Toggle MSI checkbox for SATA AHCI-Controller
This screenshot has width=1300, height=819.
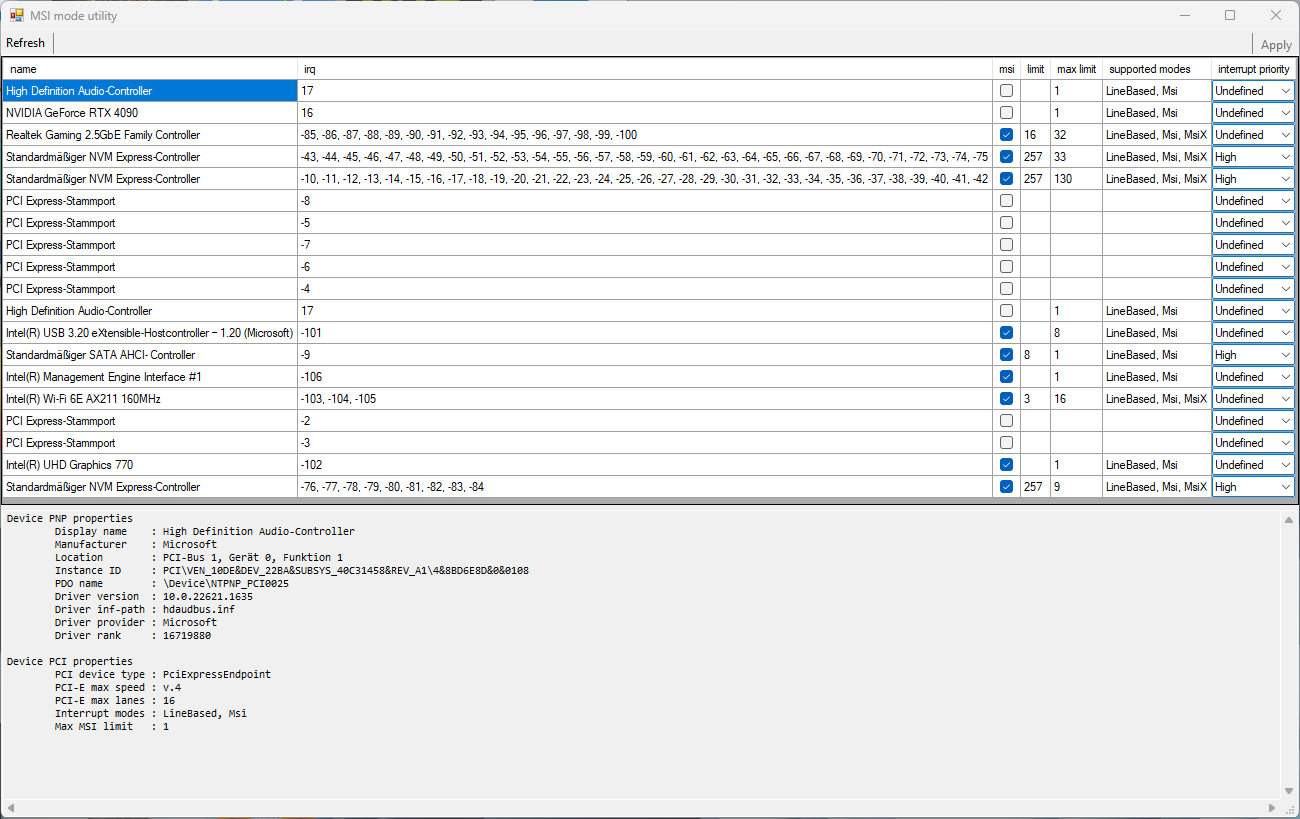[1006, 355]
